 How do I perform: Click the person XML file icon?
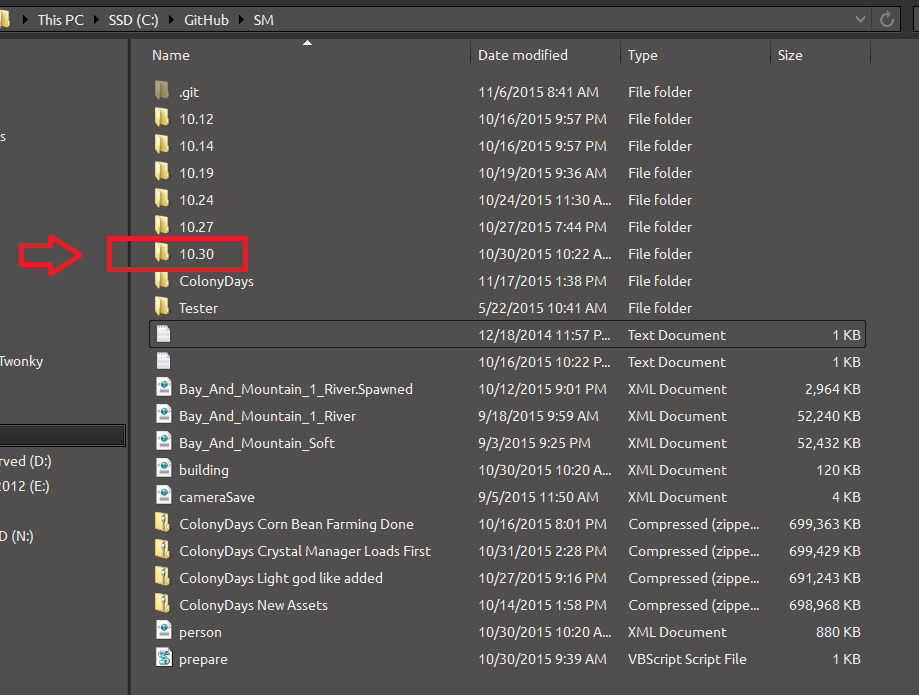164,630
